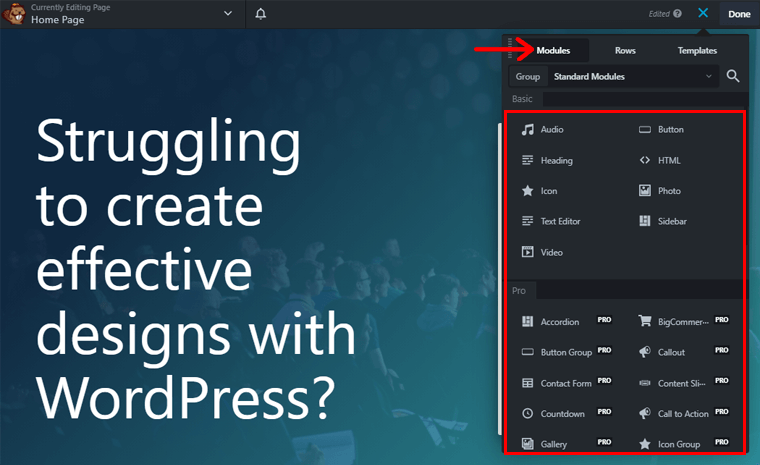Open the Standard Modules group dropdown
This screenshot has height=465, width=760.
tap(632, 76)
